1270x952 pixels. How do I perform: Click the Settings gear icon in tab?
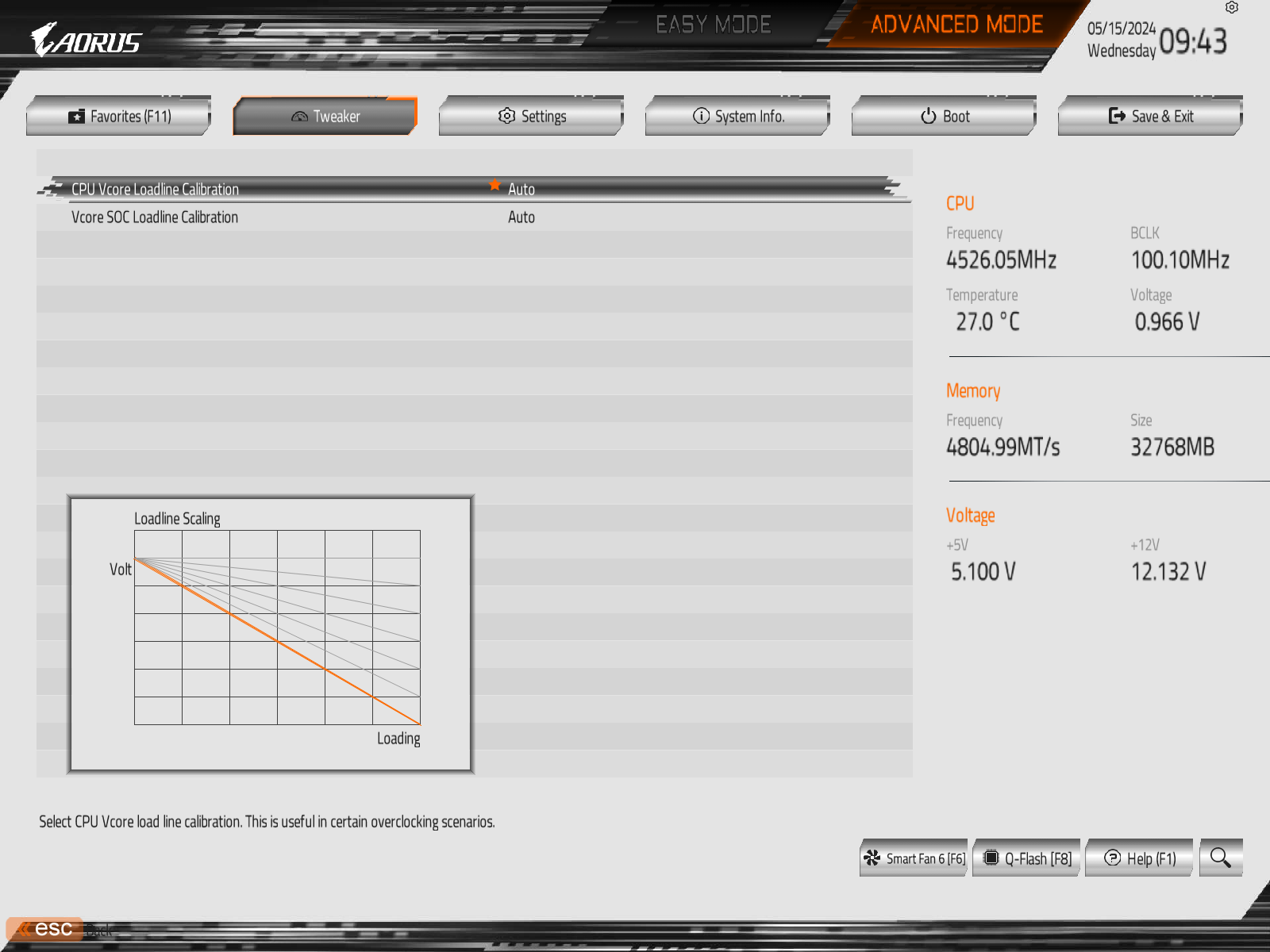tap(506, 116)
